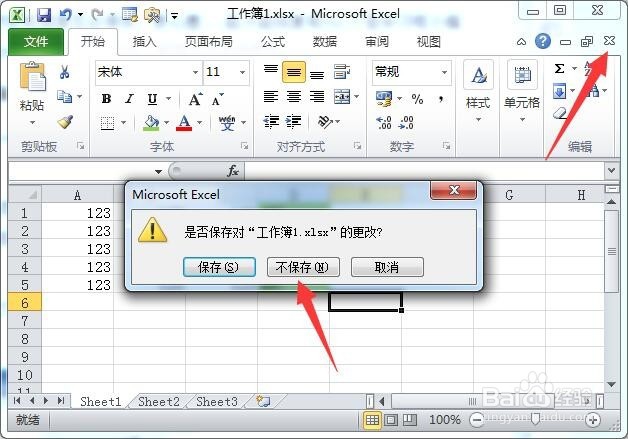Click 保存(S) button in dialog
628x439 pixels.
click(219, 267)
